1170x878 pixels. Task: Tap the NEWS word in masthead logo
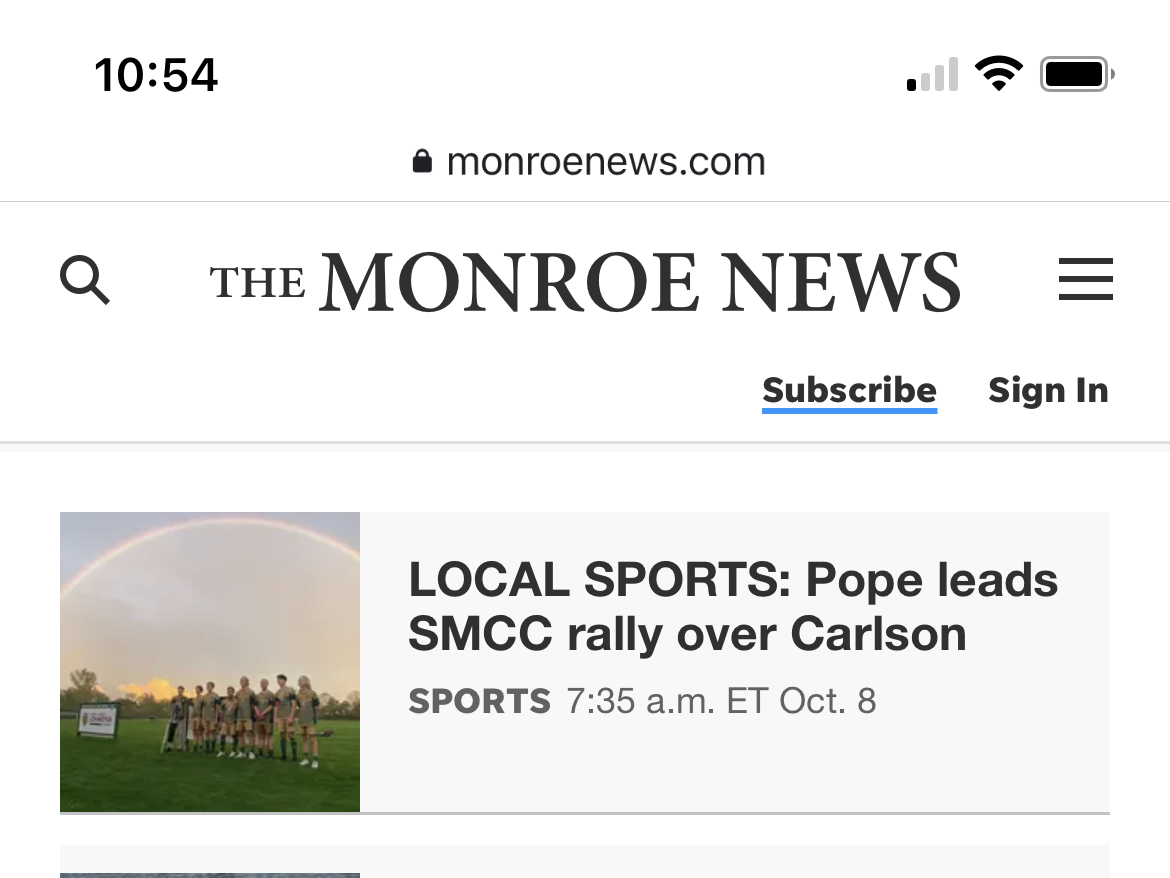point(841,282)
